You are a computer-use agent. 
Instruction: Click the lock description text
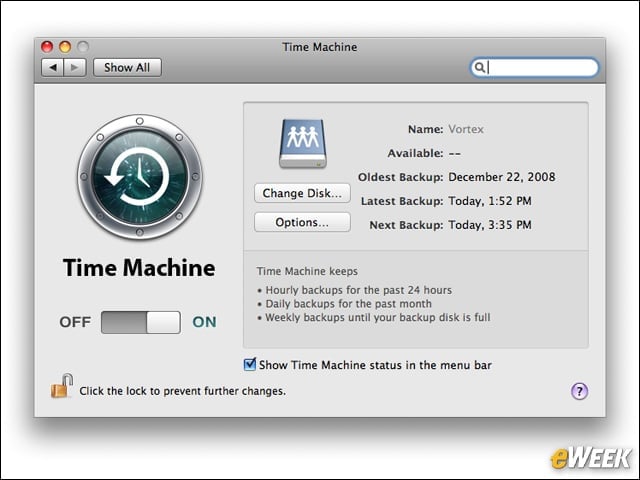click(x=182, y=391)
